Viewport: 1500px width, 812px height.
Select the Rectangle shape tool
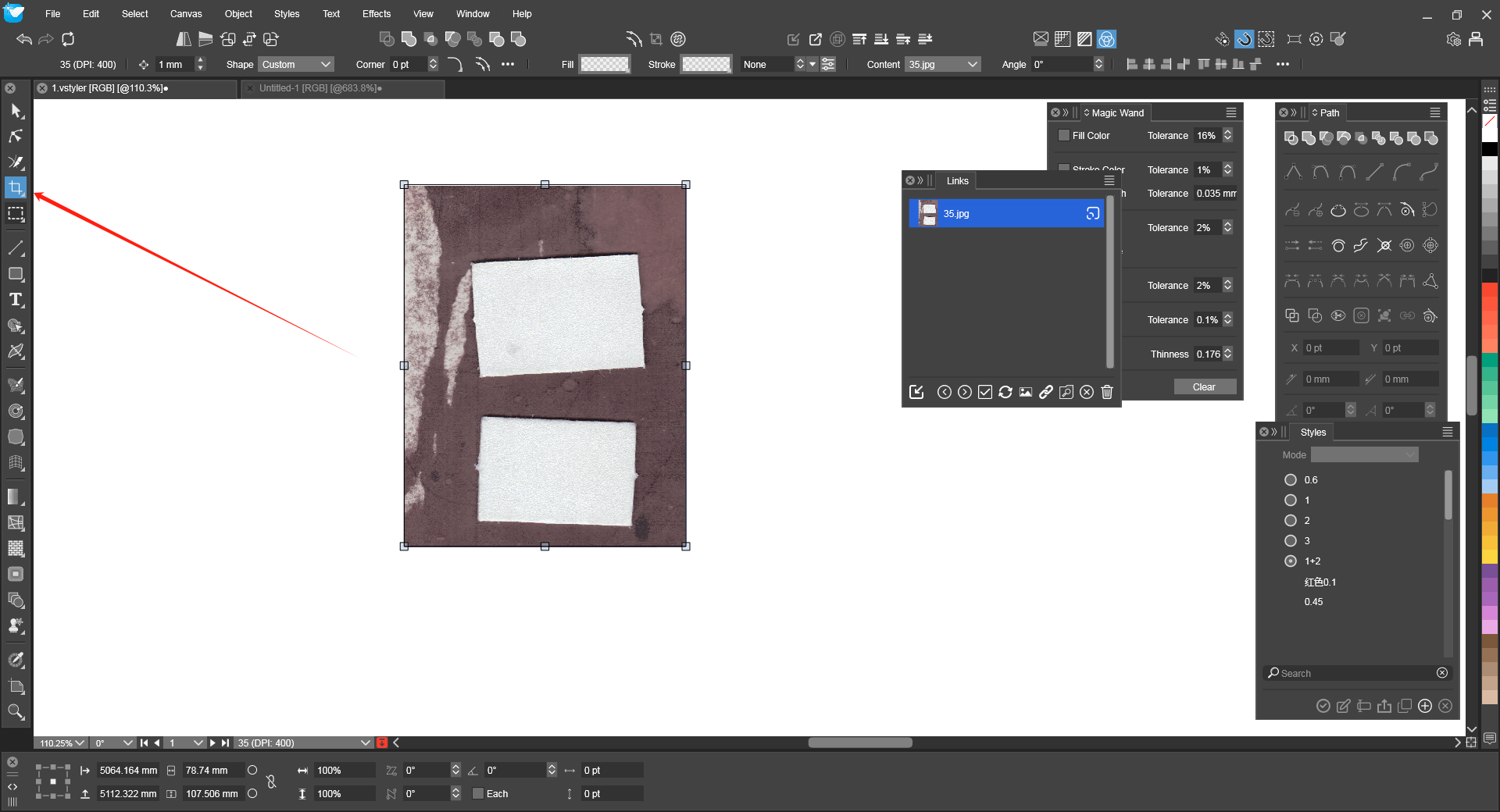16,274
